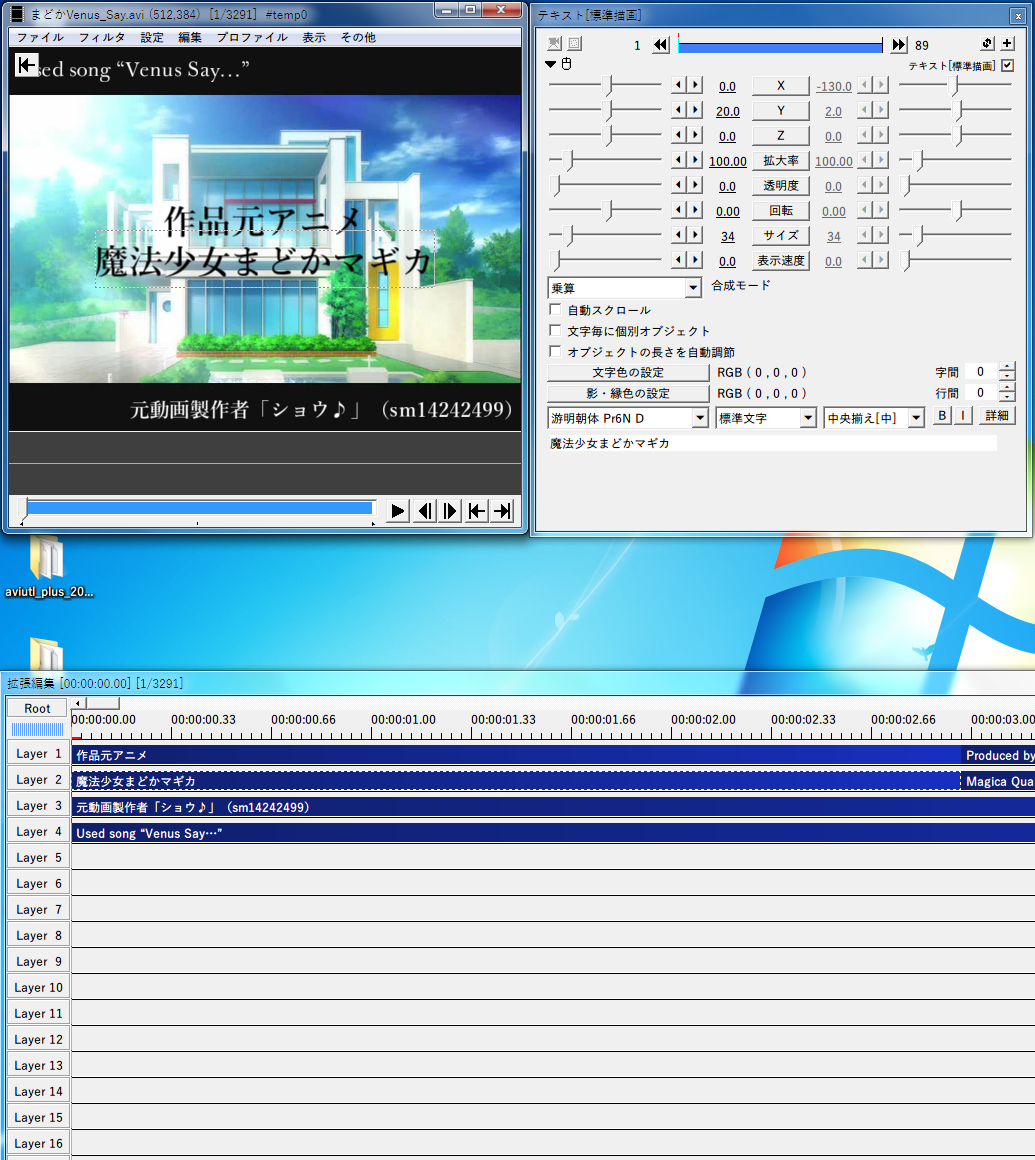Click the preview window seek bar

click(198, 508)
